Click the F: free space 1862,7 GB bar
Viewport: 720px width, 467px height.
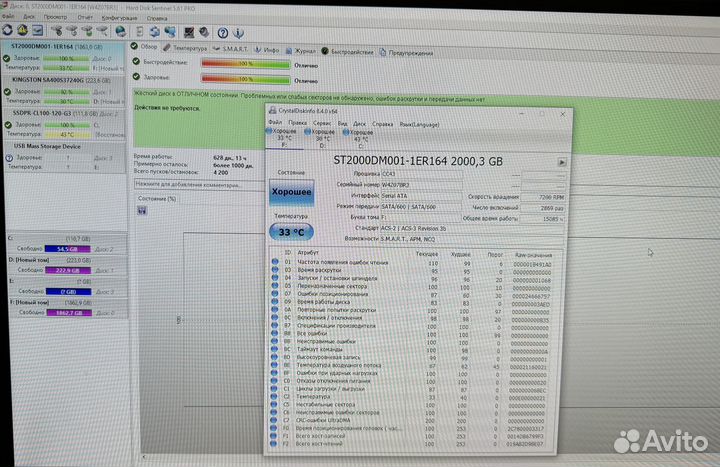click(x=68, y=312)
